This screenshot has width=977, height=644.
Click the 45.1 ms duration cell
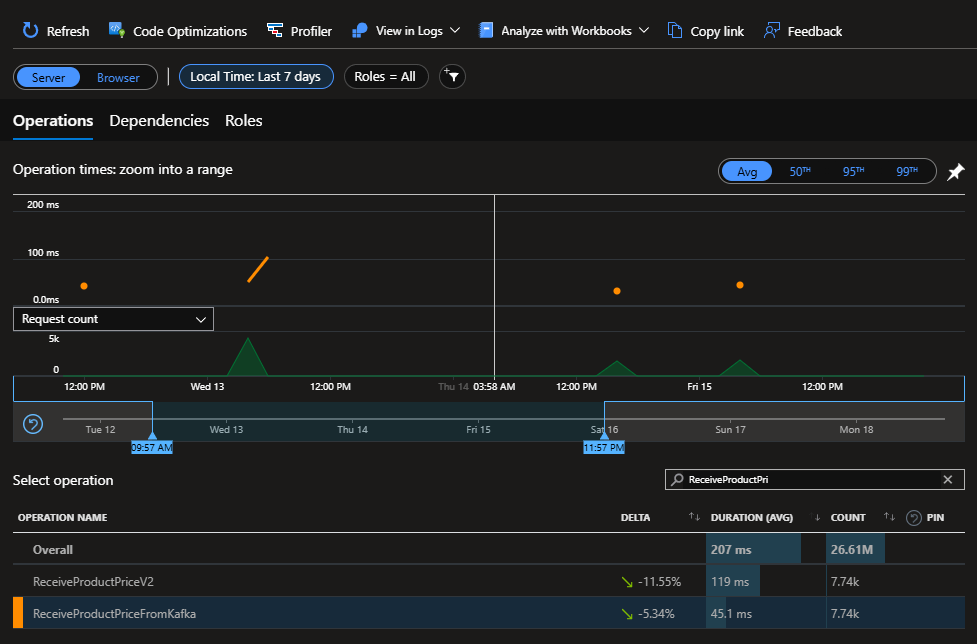(x=731, y=613)
